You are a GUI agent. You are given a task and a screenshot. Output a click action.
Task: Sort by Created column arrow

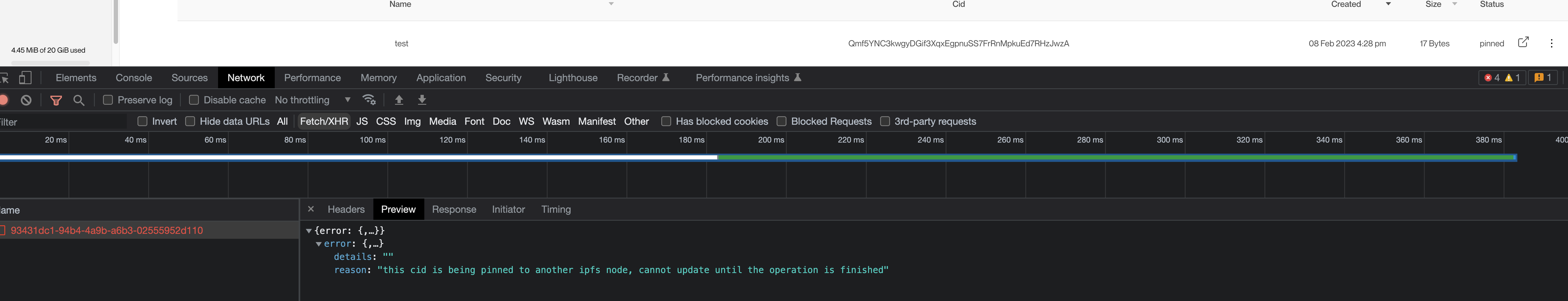point(1388,4)
